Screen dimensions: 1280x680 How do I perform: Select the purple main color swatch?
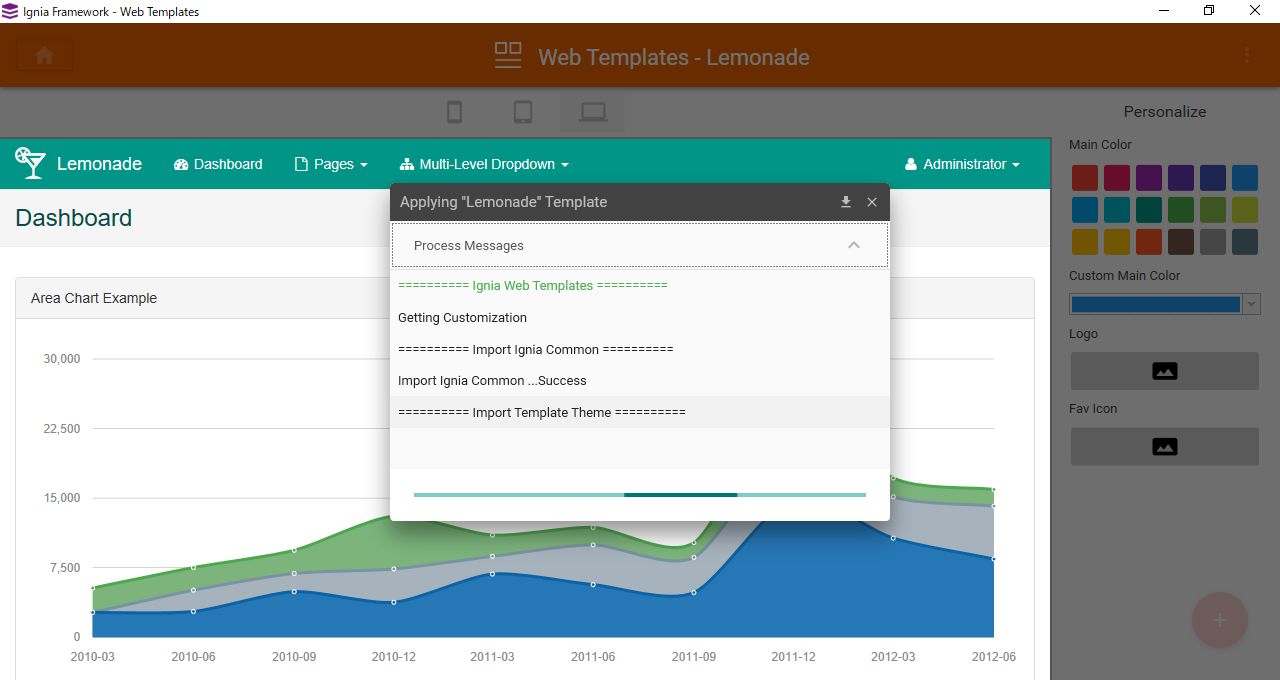[x=1149, y=178]
